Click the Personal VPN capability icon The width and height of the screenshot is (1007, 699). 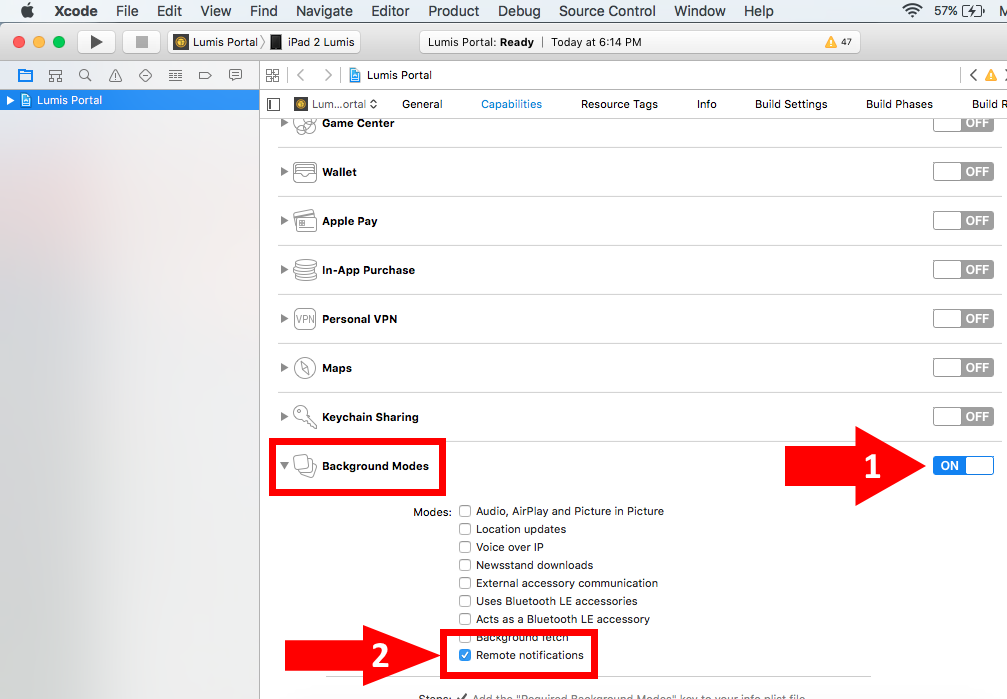pos(305,319)
